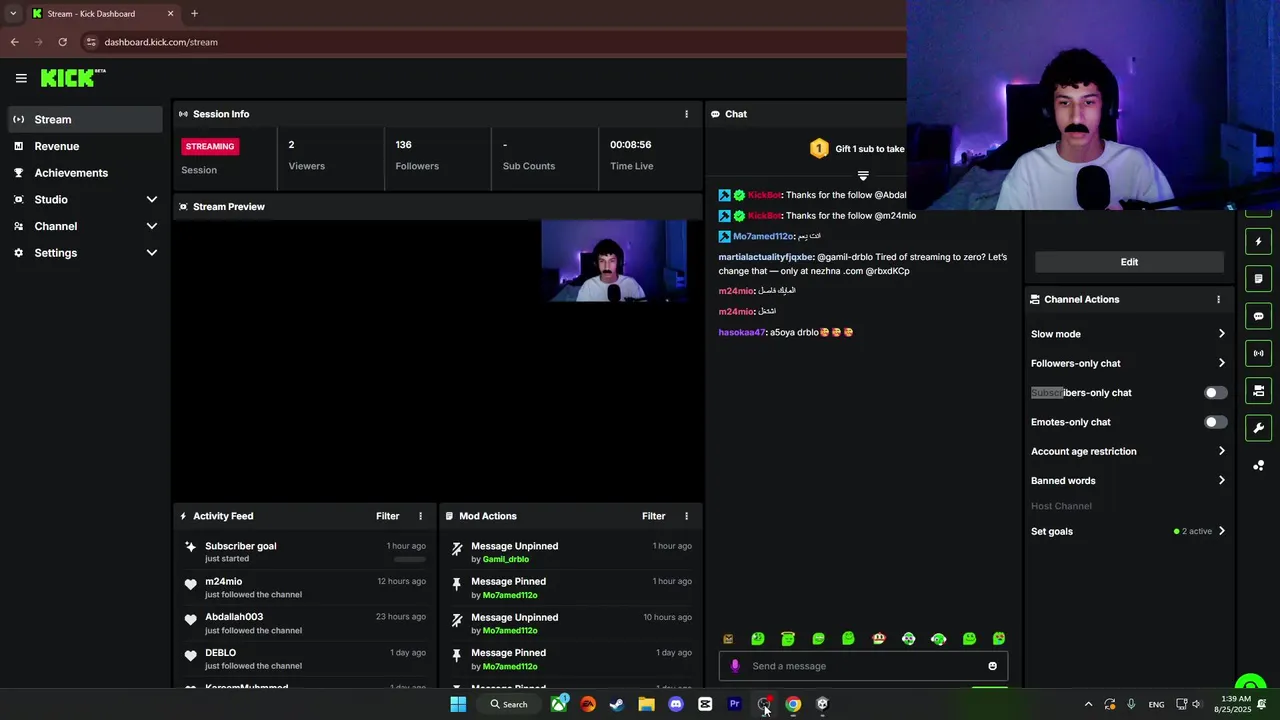The width and height of the screenshot is (1280, 720).
Task: Go to Achievements in the sidebar
Action: point(84,173)
